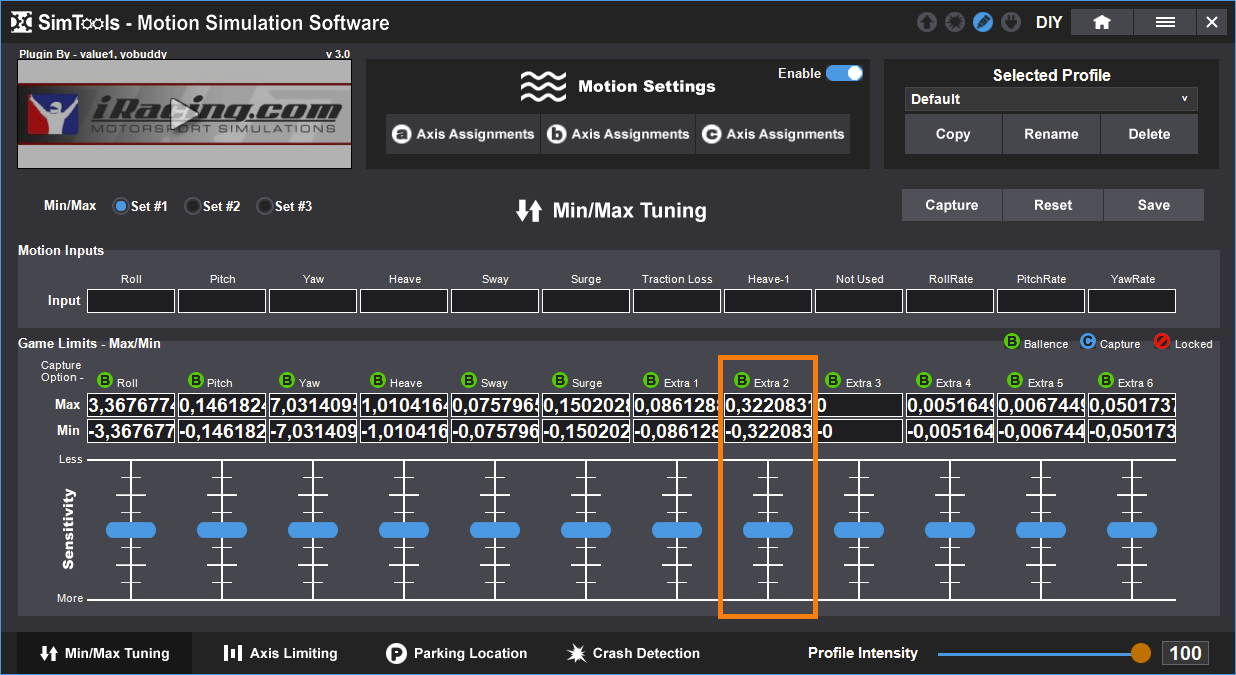The image size is (1236, 675).
Task: Click the Delete profile button
Action: pyautogui.click(x=1149, y=134)
